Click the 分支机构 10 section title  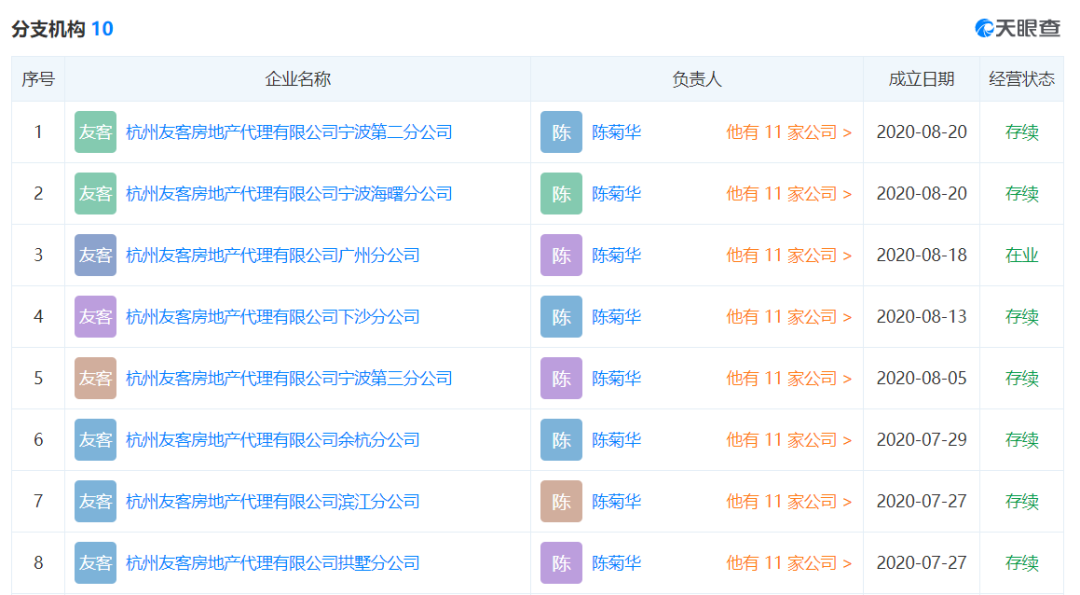pyautogui.click(x=62, y=29)
